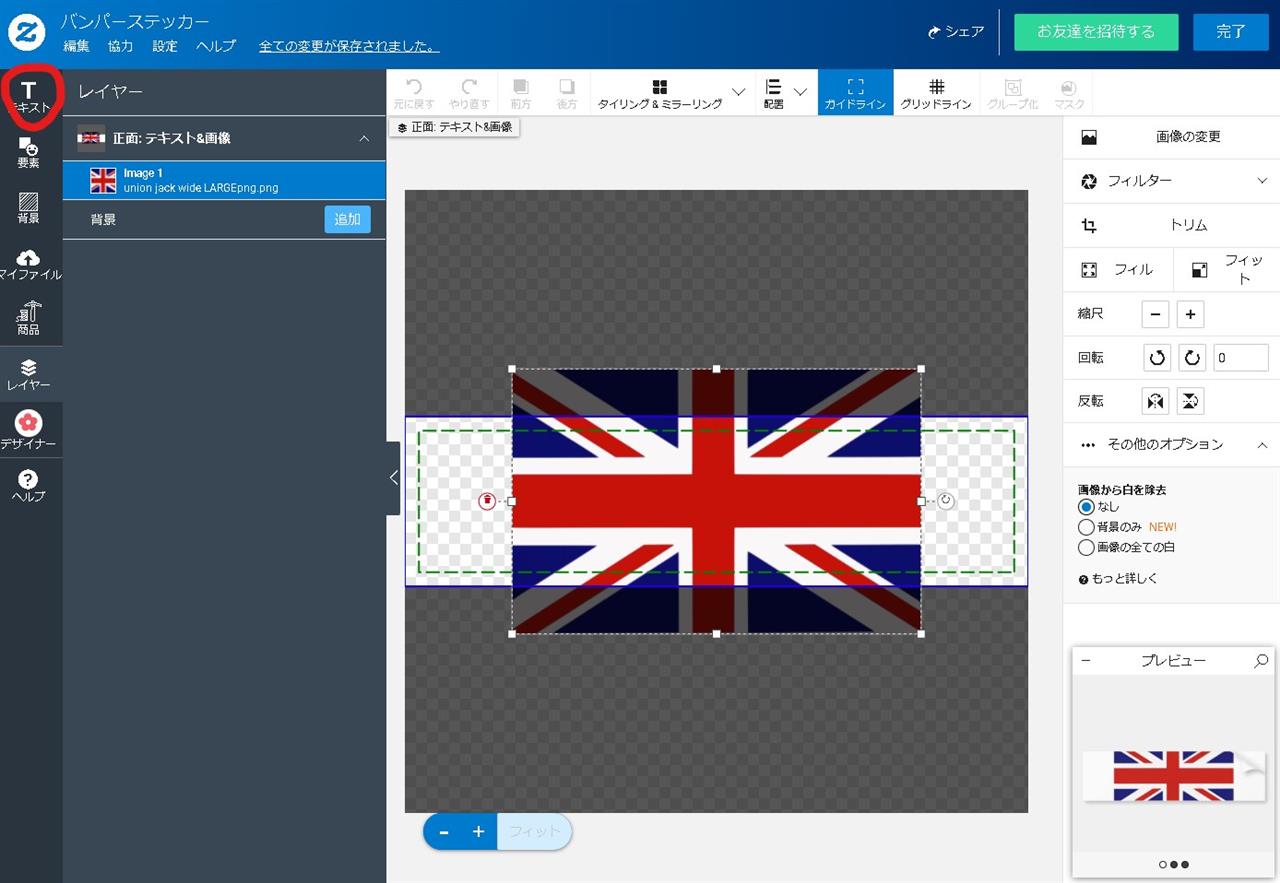
Task: Increase 縮尺 with plus button
Action: pyautogui.click(x=1190, y=314)
